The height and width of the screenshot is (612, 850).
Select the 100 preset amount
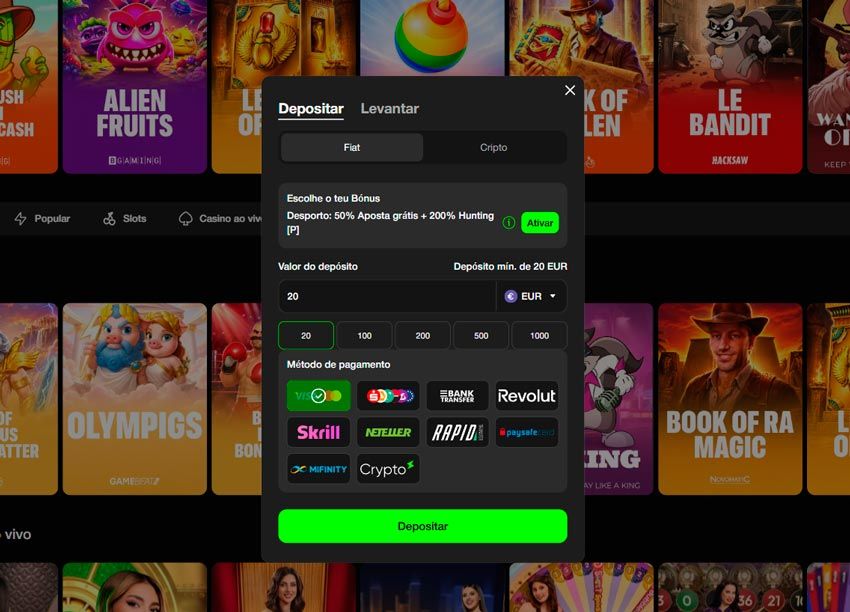(x=364, y=336)
